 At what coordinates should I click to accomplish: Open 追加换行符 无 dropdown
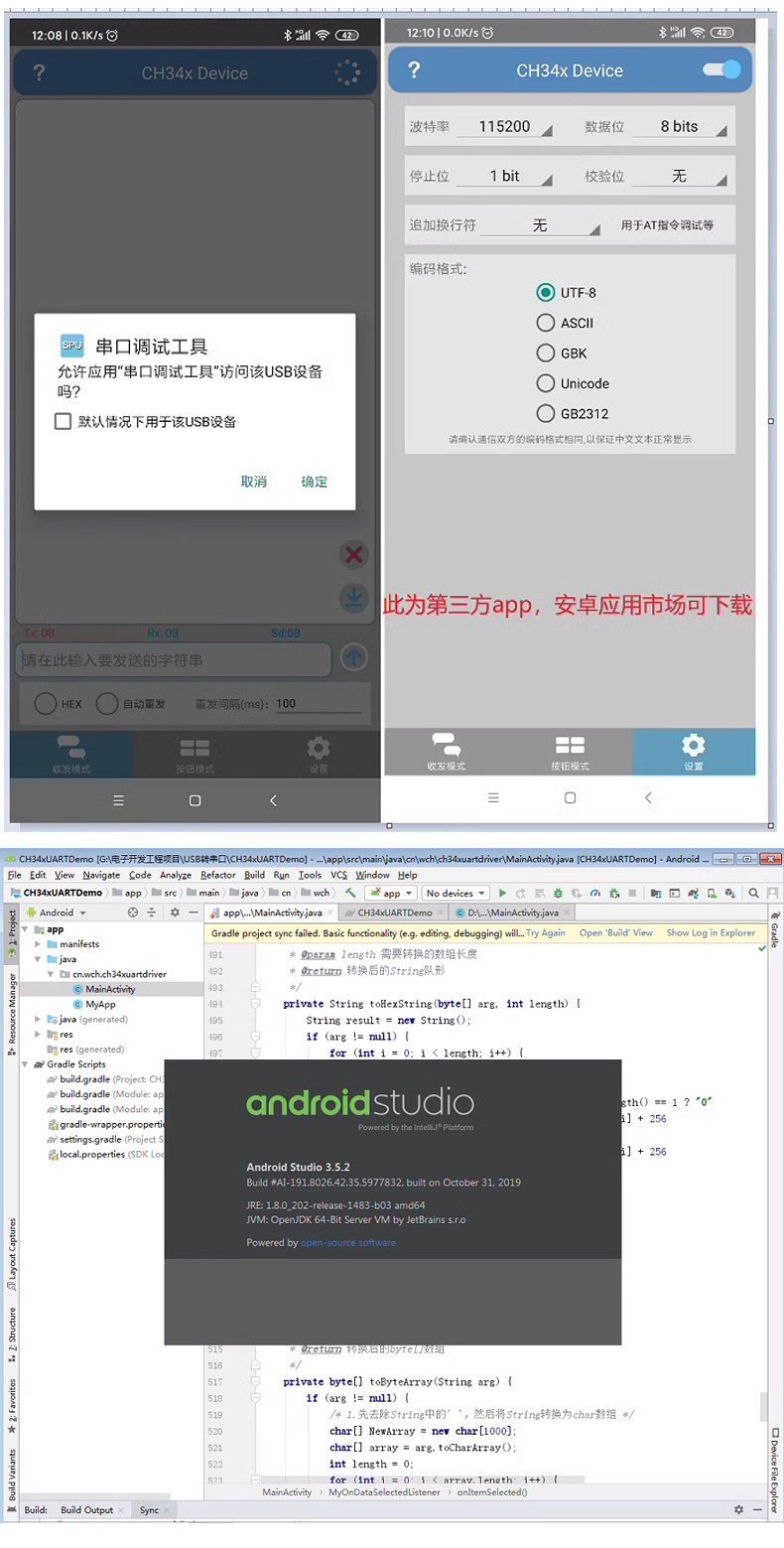coord(541,226)
